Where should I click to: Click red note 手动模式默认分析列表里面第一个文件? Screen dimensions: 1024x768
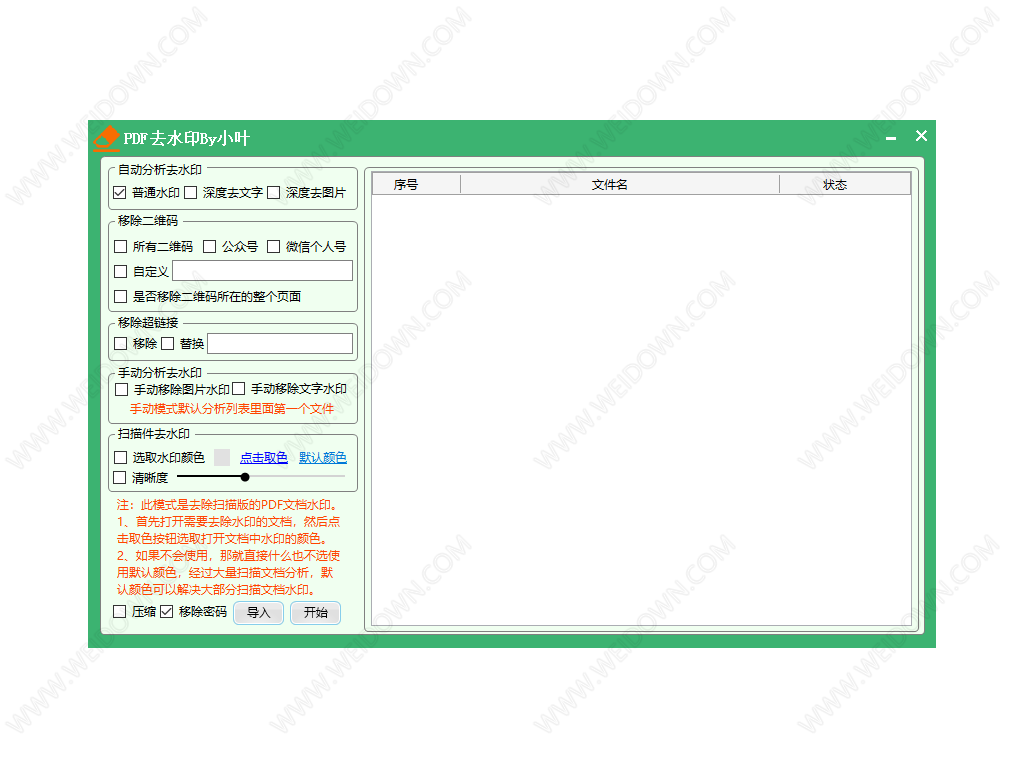(232, 409)
